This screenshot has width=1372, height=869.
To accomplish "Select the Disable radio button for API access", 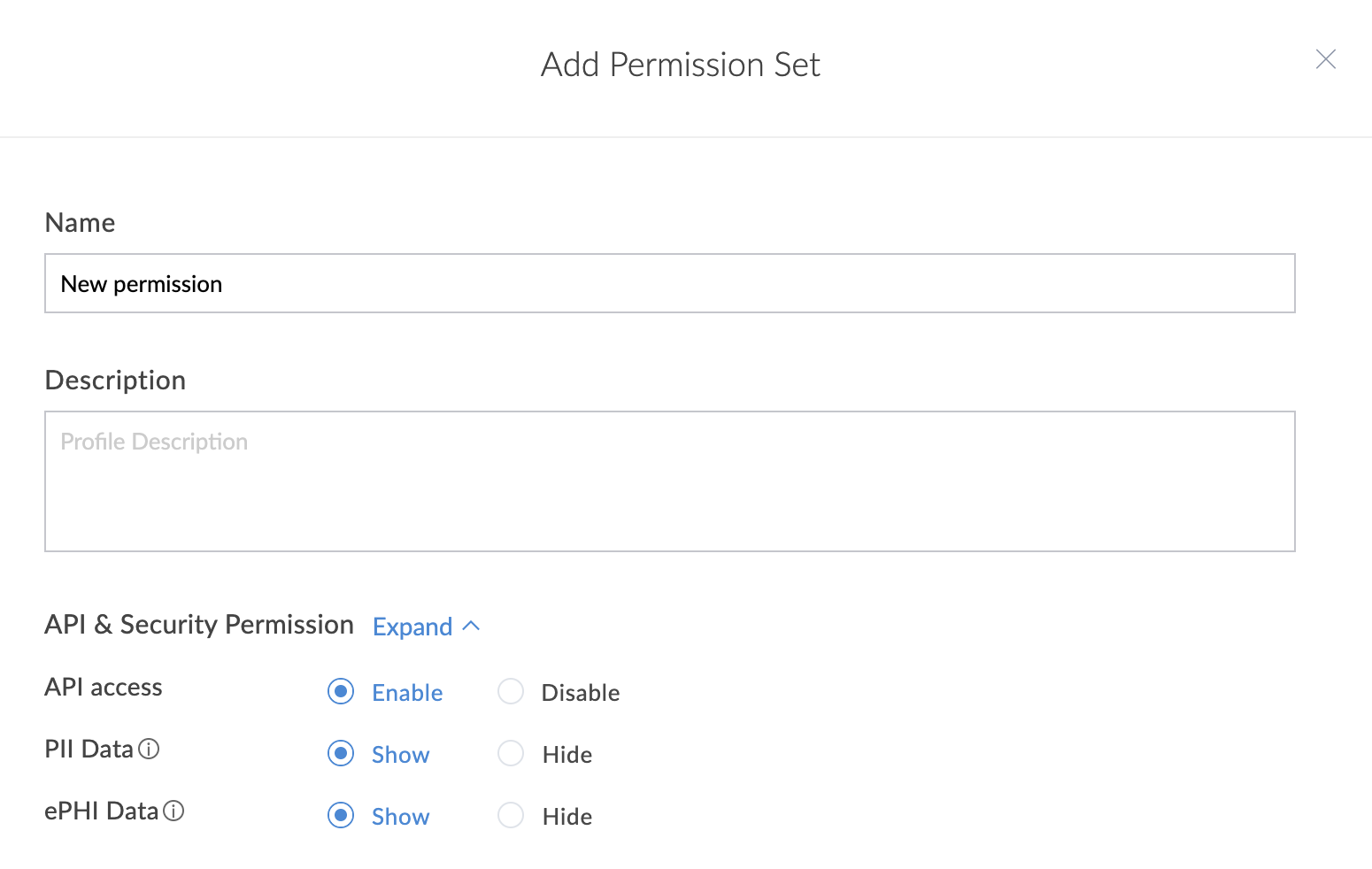I will pos(511,691).
